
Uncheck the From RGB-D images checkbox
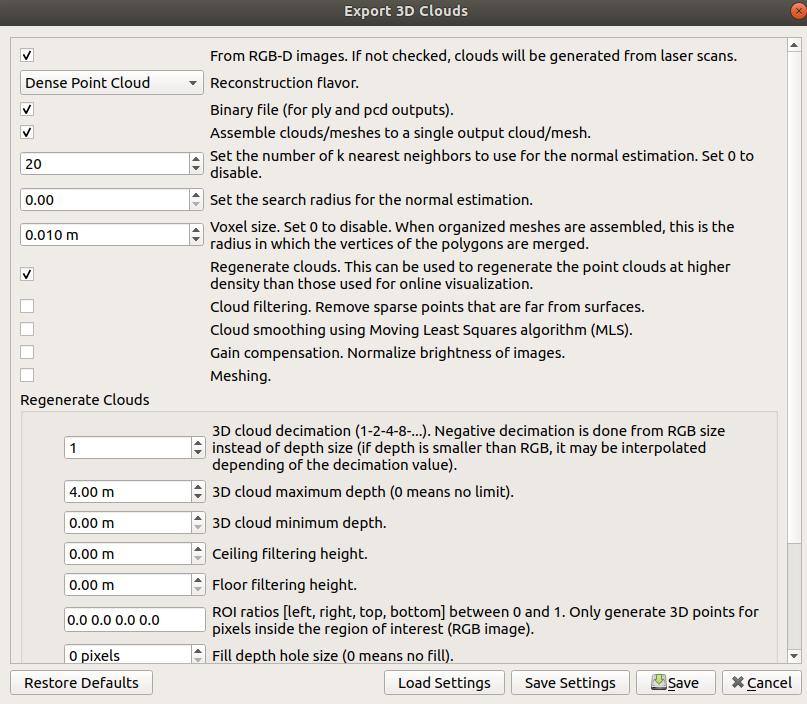tap(27, 56)
